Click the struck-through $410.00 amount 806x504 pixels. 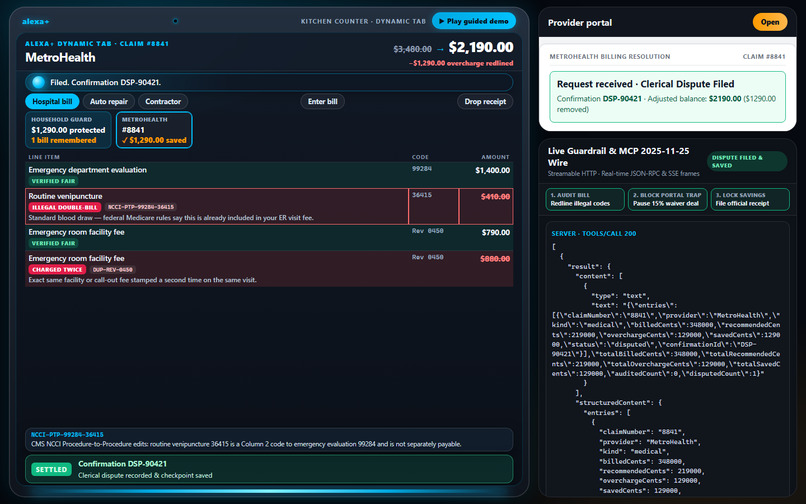point(495,196)
